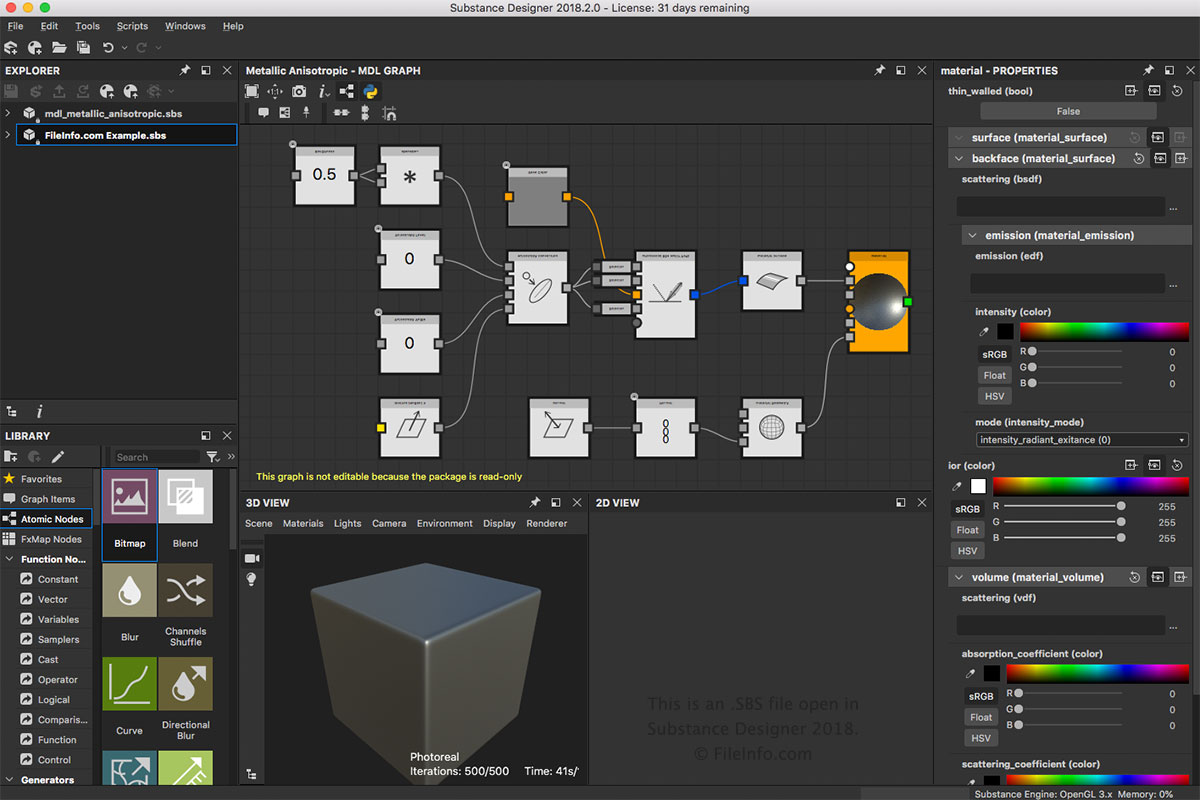Switch intensity color mode to HSV

point(994,396)
